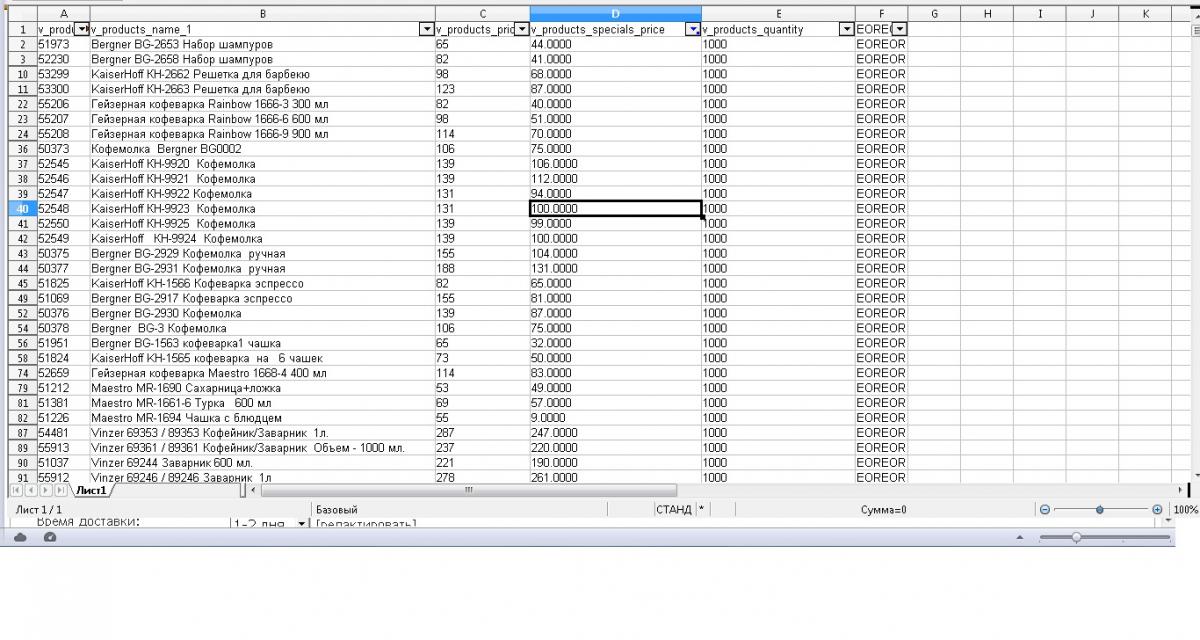Select column A by its header
1200x640 pixels.
click(x=63, y=14)
